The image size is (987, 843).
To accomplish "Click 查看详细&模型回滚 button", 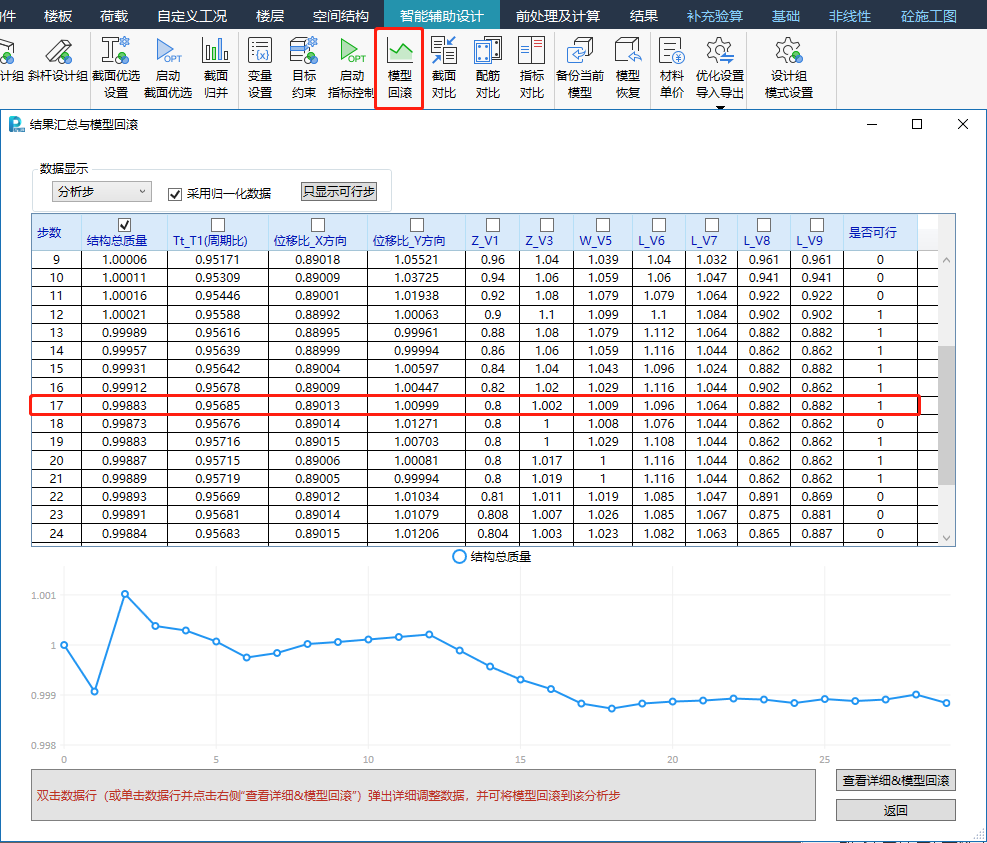I will pos(895,781).
